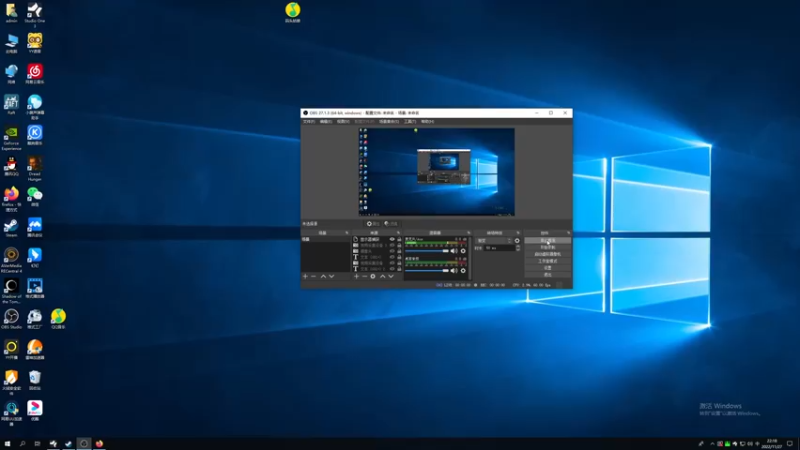Open the Dread Hunger desktop shortcut

pyautogui.click(x=35, y=168)
